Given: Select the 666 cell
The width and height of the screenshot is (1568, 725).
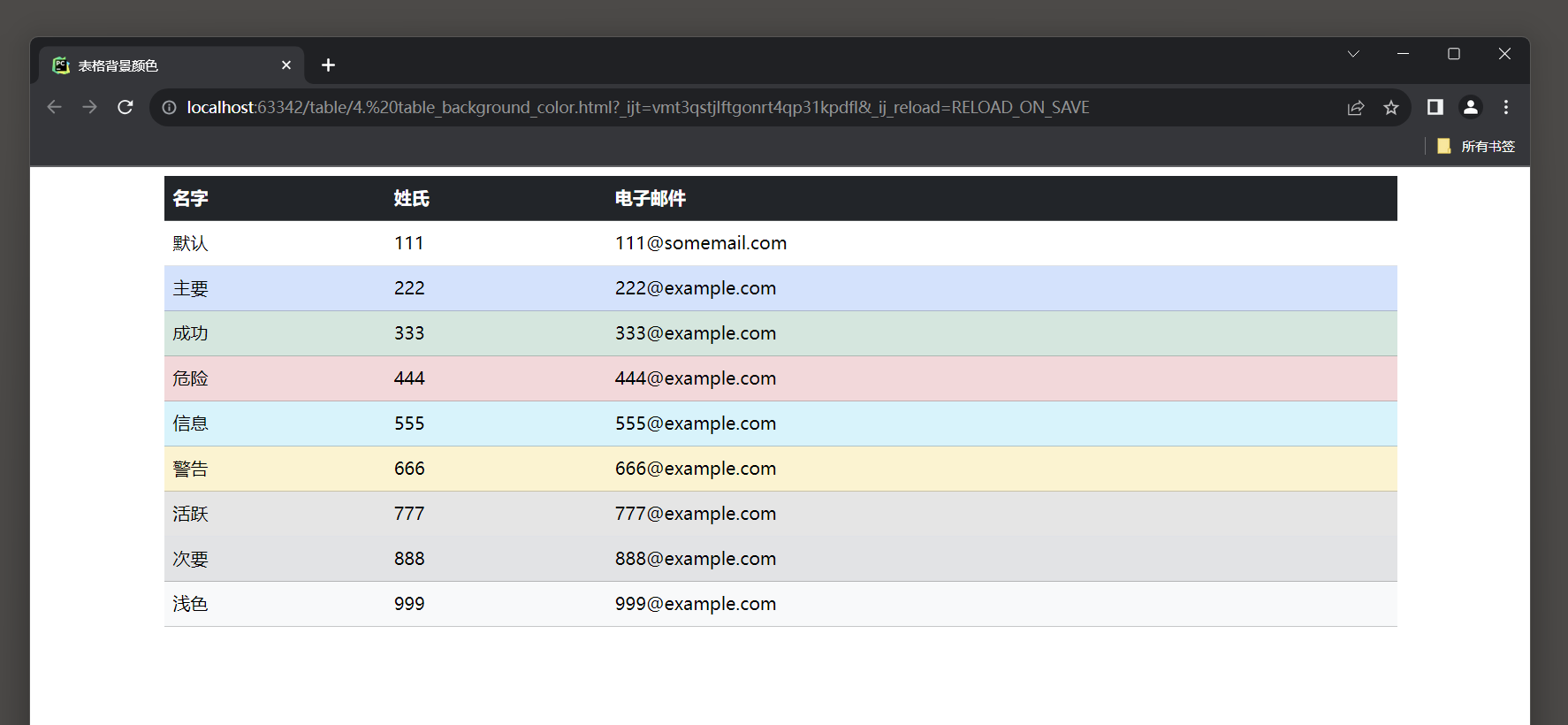Looking at the screenshot, I should pos(496,469).
